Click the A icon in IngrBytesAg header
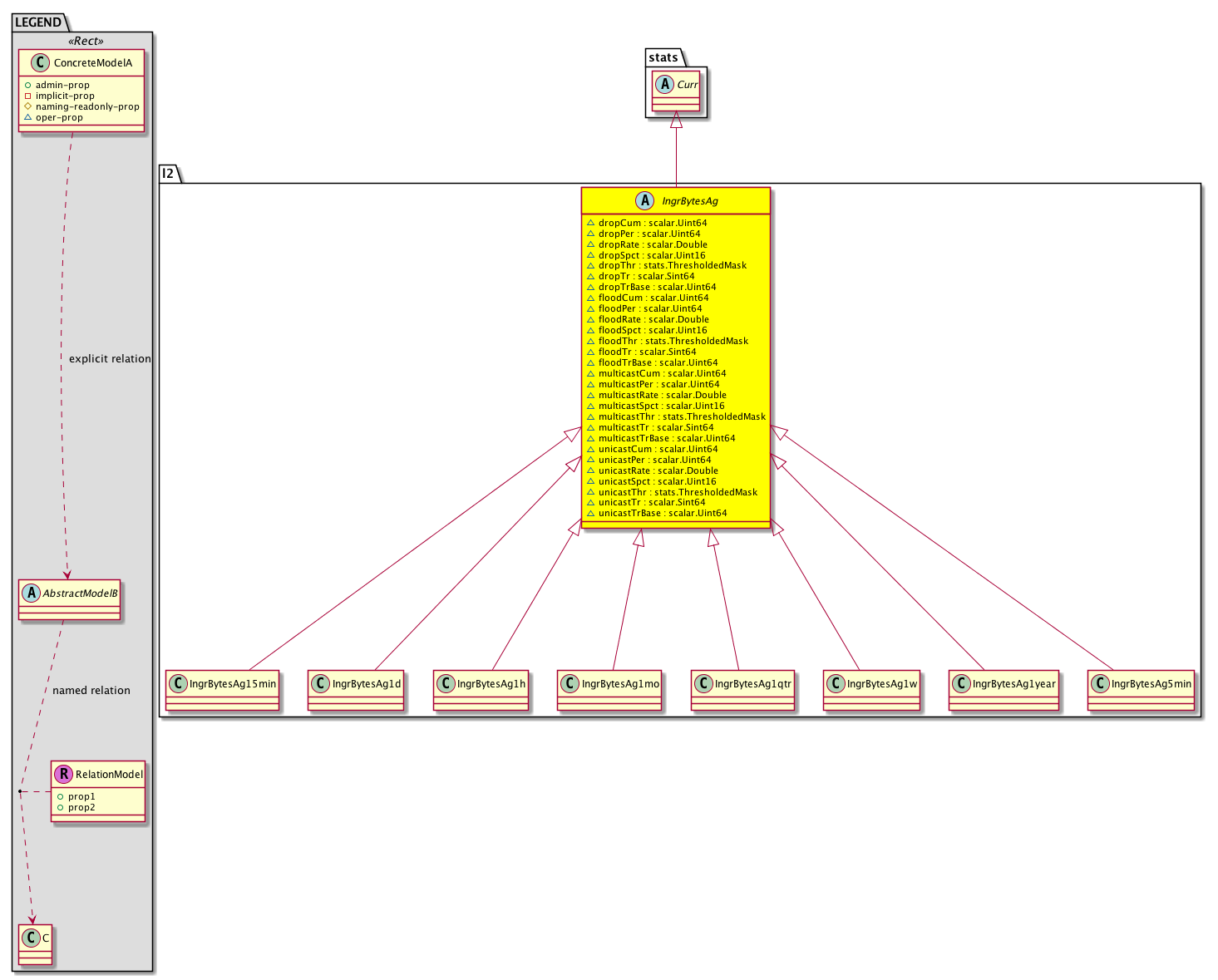The image size is (1218, 980). point(645,200)
